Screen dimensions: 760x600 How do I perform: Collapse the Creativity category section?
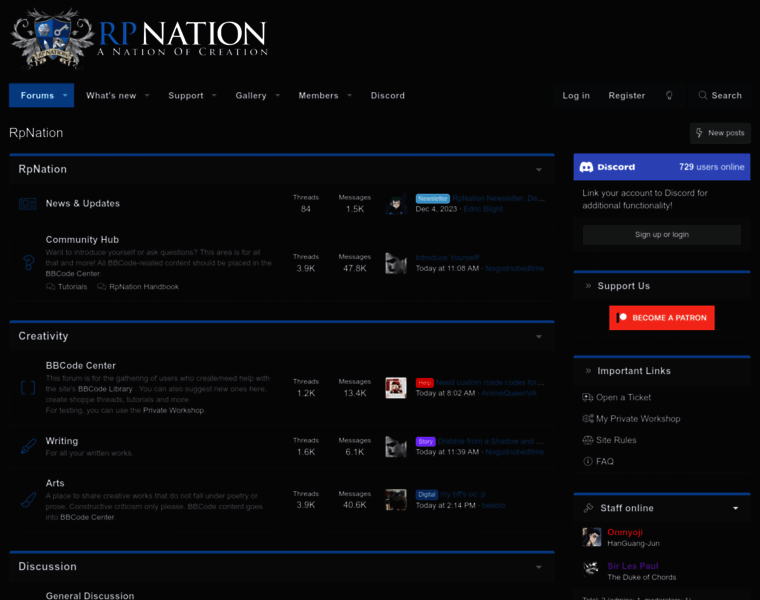539,337
